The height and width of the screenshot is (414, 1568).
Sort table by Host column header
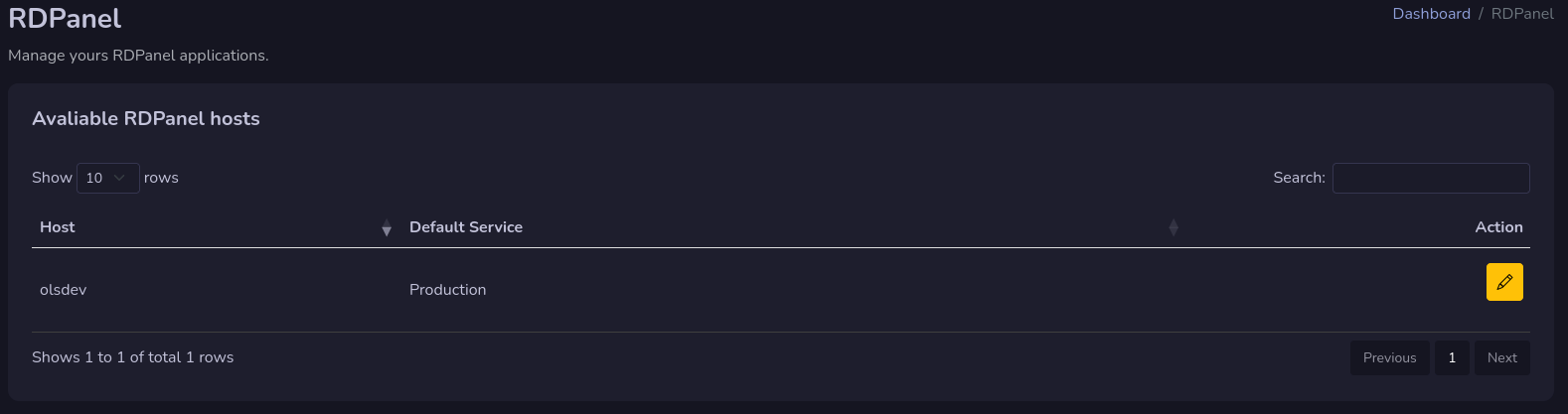[x=58, y=227]
